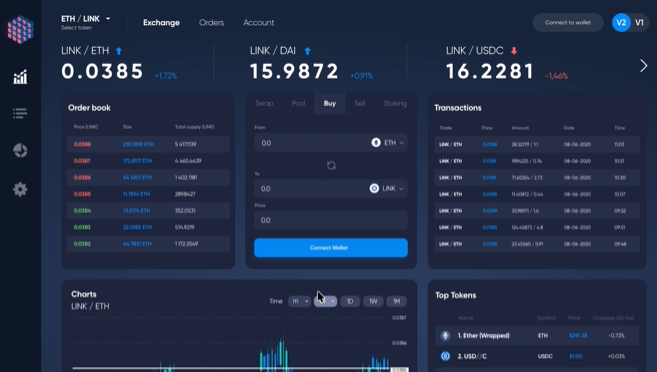Select order book row priced 0.0388
This screenshot has width=657, height=372.
coord(148,144)
